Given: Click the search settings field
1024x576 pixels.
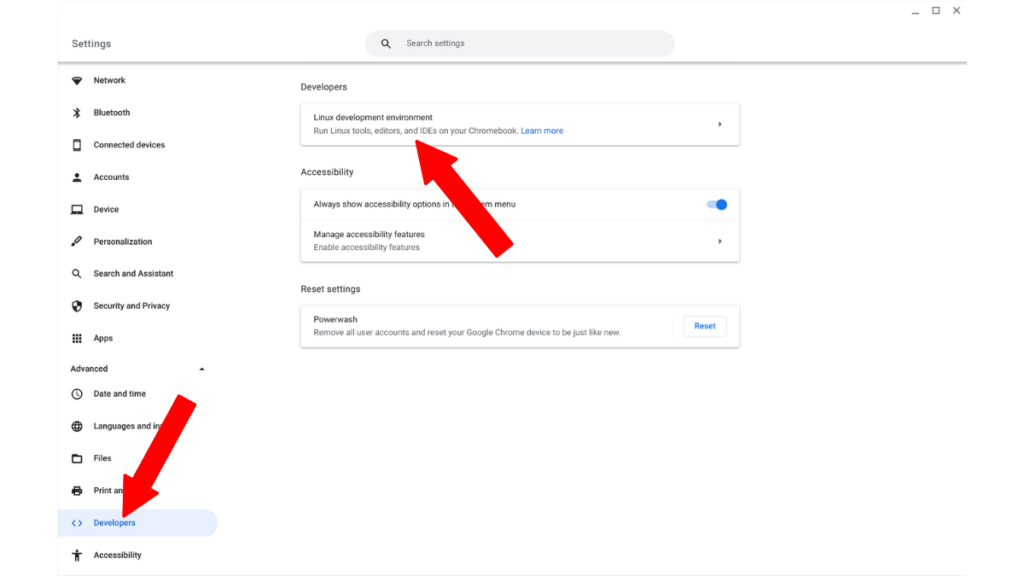Looking at the screenshot, I should point(519,43).
